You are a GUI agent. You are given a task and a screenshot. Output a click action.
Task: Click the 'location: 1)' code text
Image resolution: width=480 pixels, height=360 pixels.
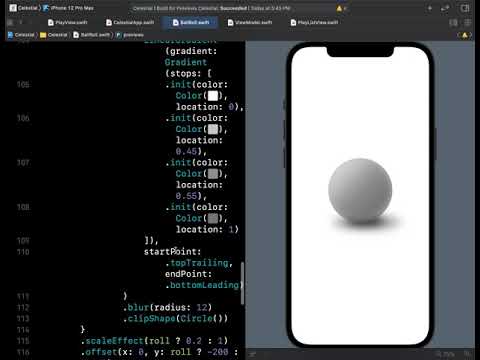[207, 229]
